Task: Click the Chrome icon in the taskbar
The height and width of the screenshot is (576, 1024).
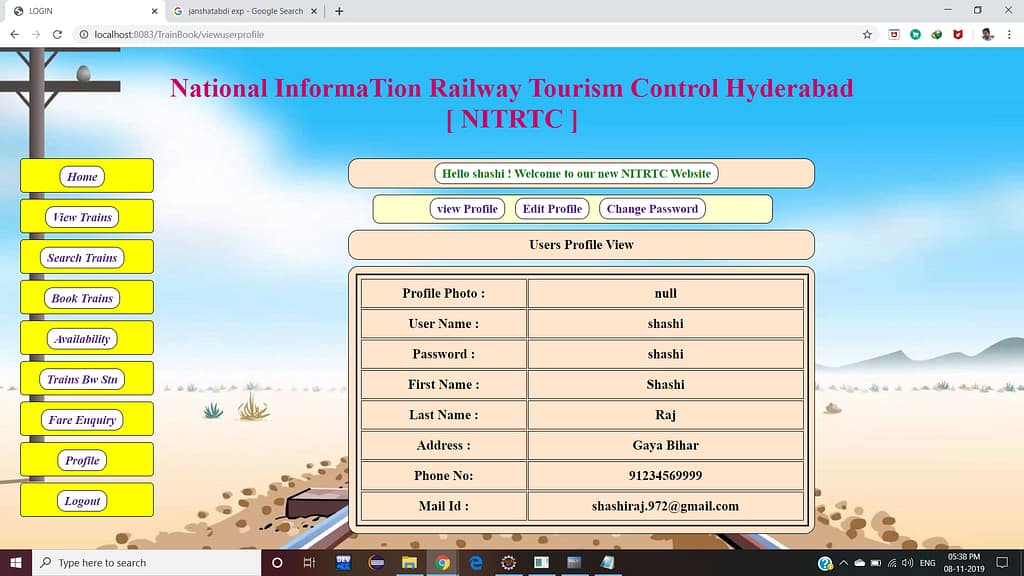Action: tap(442, 563)
